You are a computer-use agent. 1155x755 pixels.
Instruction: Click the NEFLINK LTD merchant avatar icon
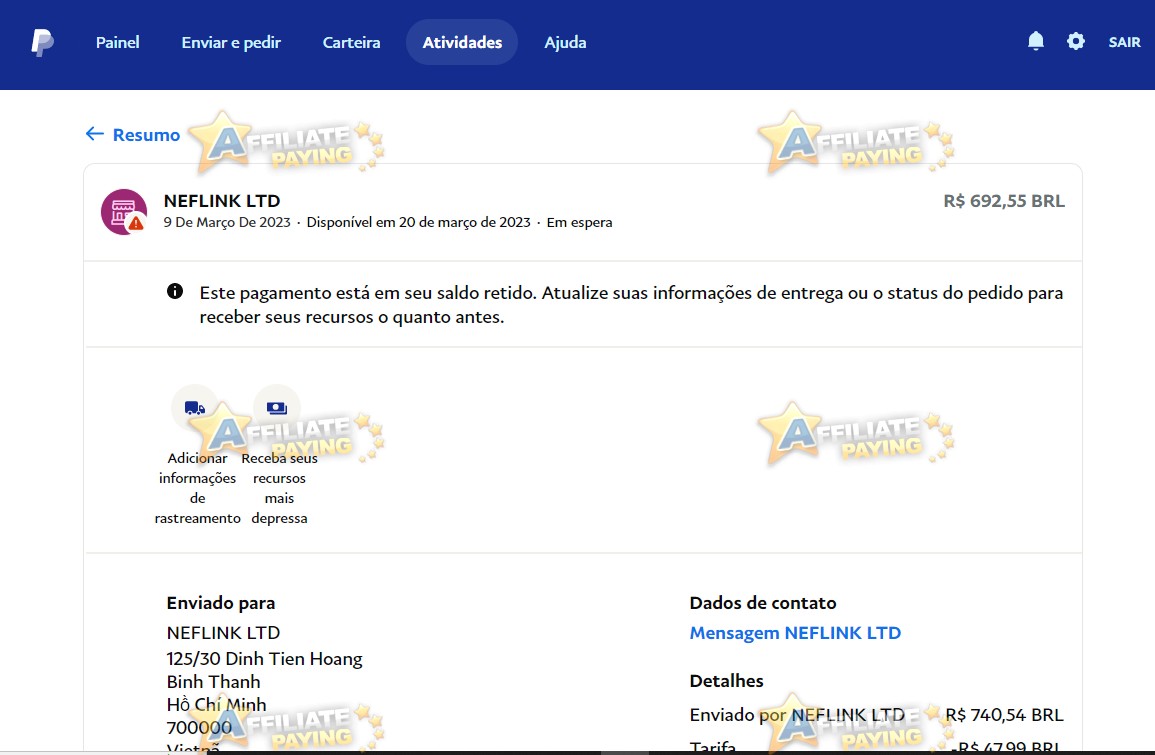click(x=124, y=212)
